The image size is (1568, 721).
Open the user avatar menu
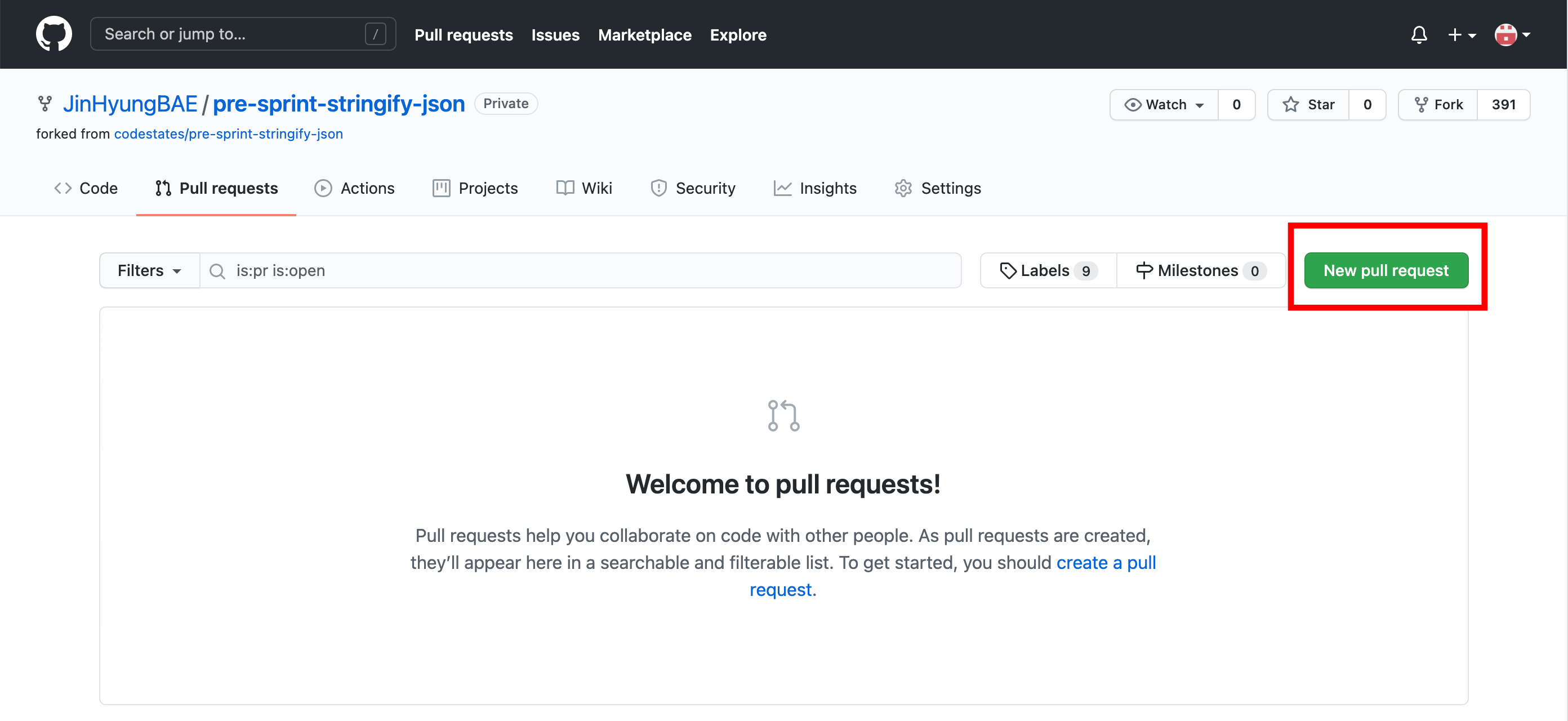1512,35
